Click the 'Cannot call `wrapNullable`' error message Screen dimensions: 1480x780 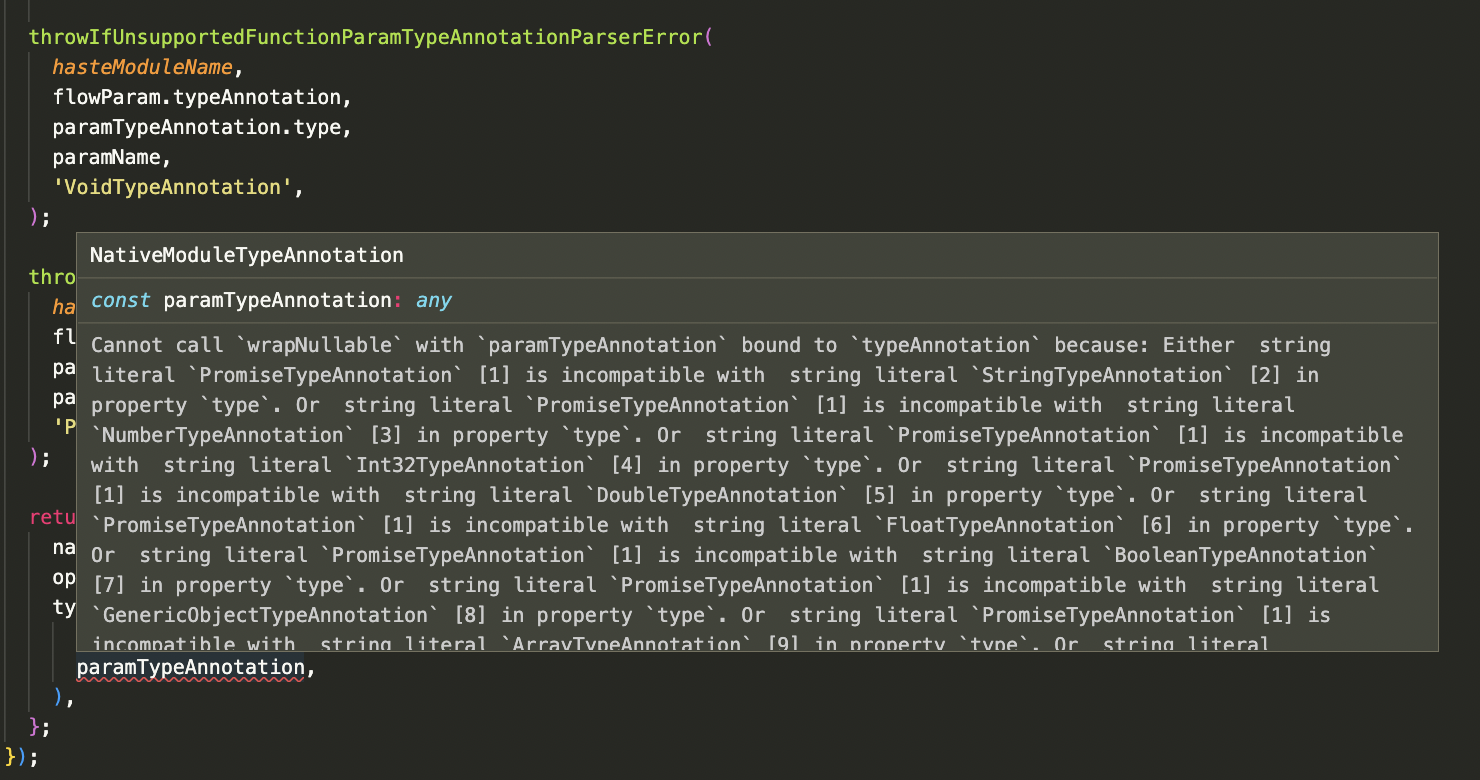pos(247,345)
